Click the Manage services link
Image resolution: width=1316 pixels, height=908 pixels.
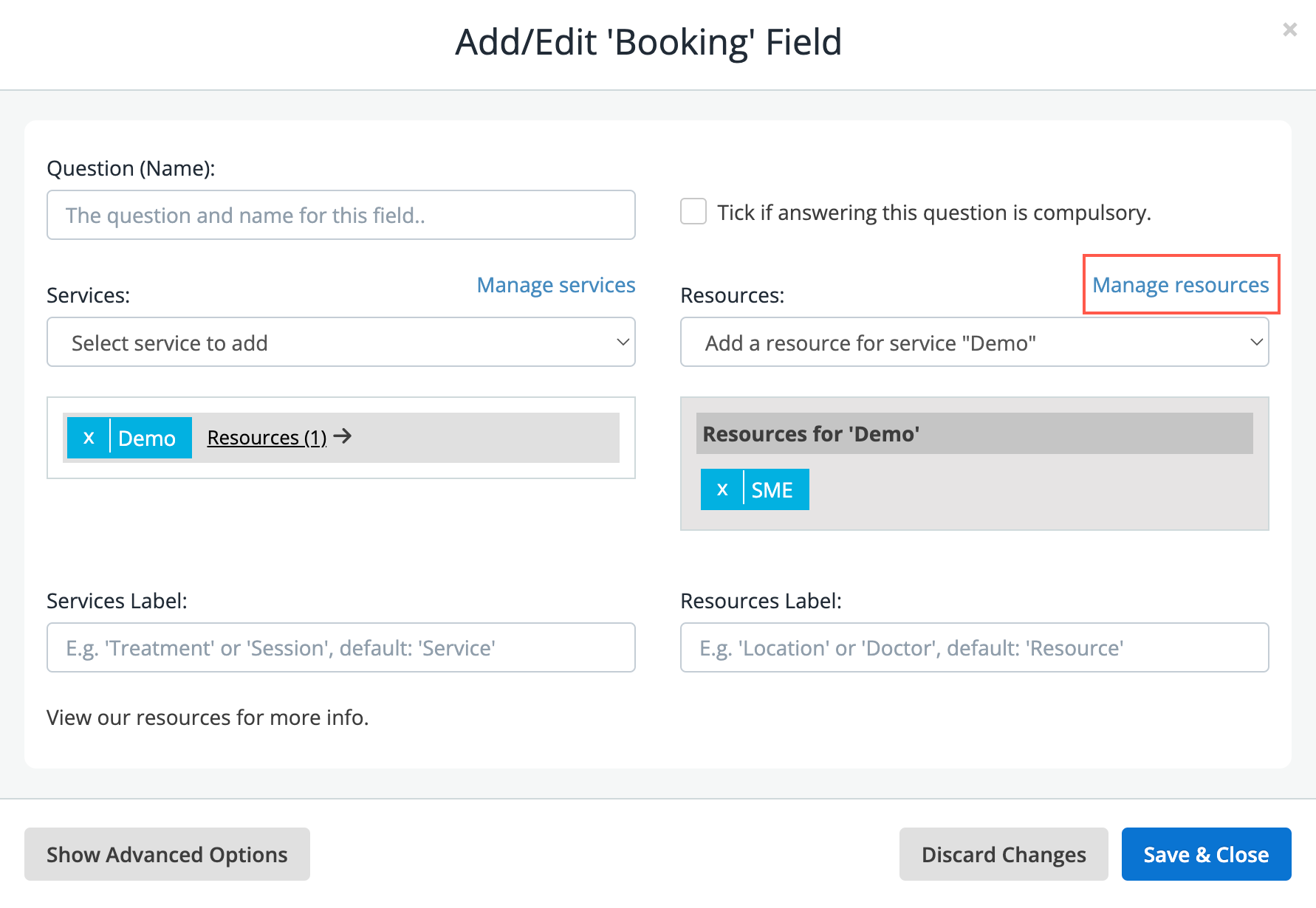(556, 285)
